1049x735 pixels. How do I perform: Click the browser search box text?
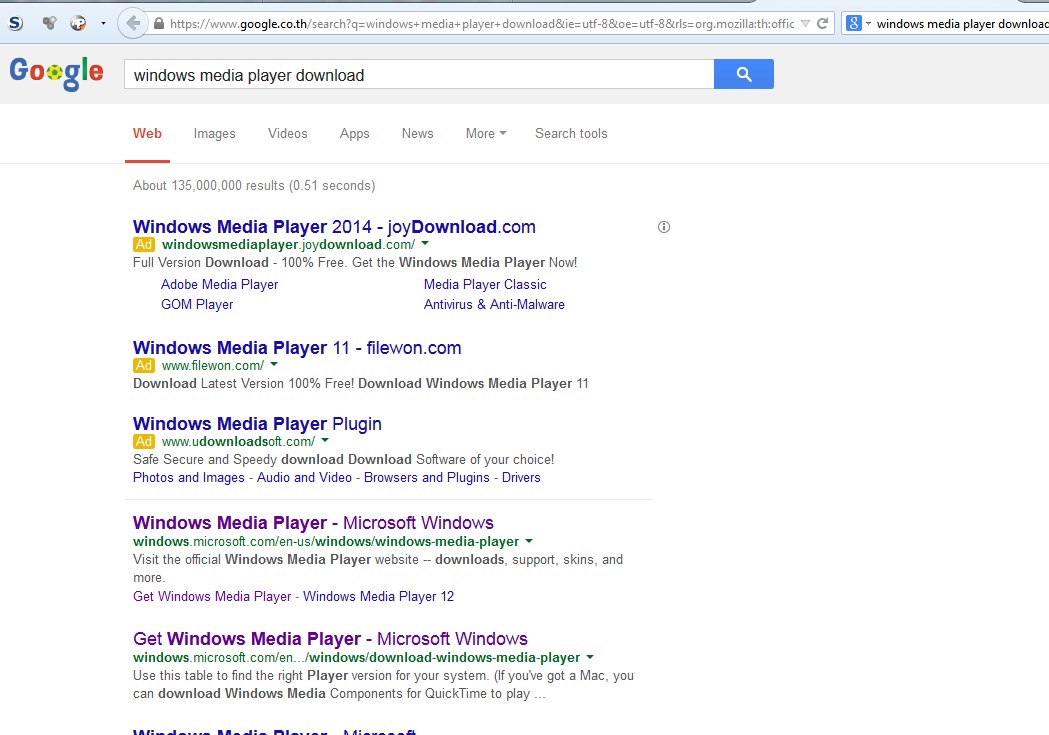click(x=962, y=24)
